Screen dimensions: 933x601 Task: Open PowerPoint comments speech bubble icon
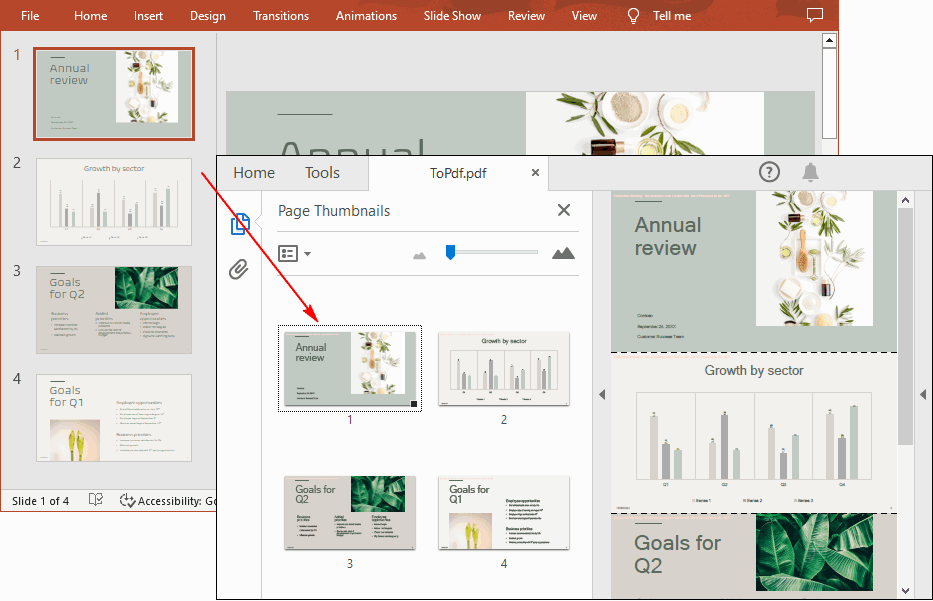[x=815, y=15]
